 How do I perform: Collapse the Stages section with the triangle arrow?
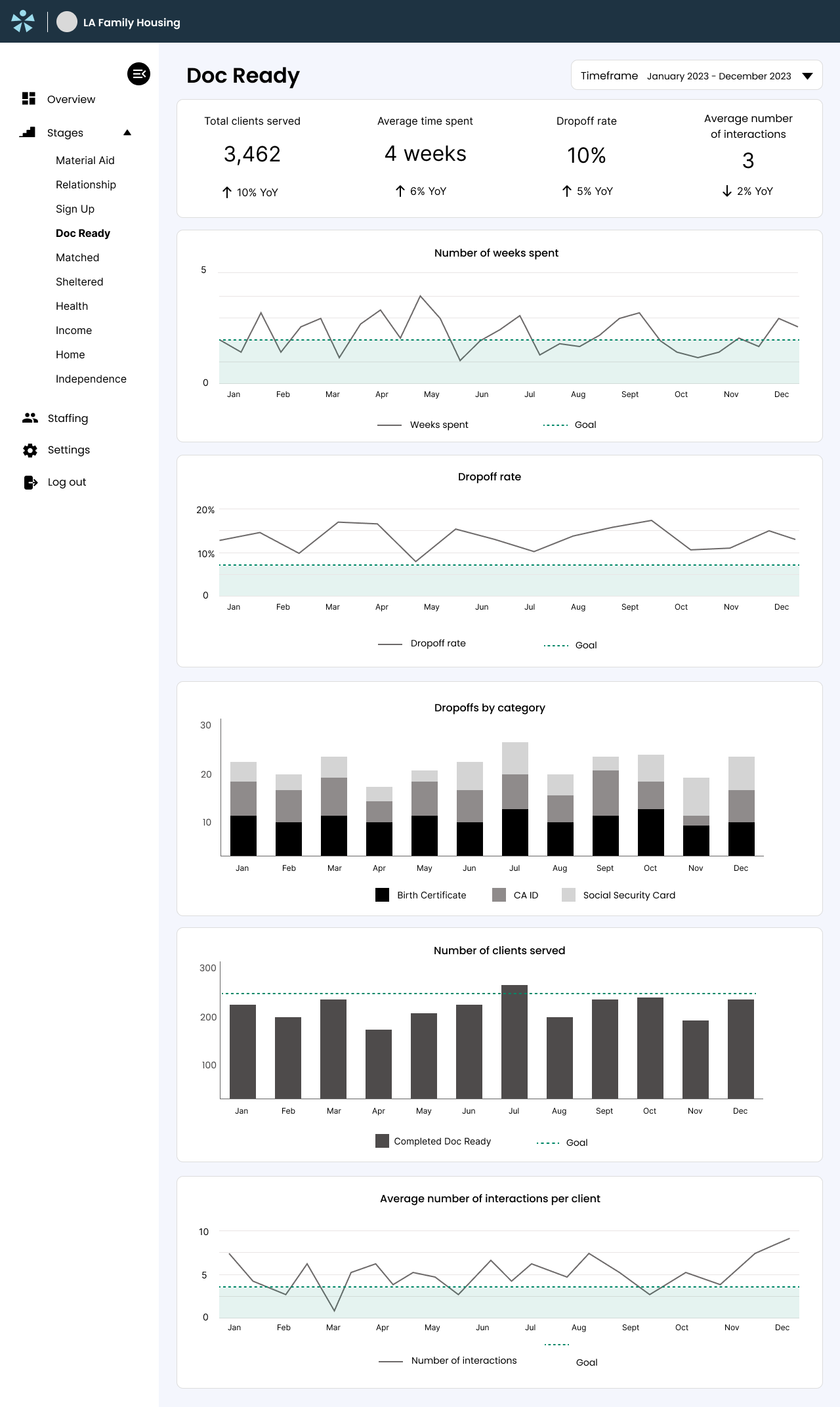coord(127,133)
